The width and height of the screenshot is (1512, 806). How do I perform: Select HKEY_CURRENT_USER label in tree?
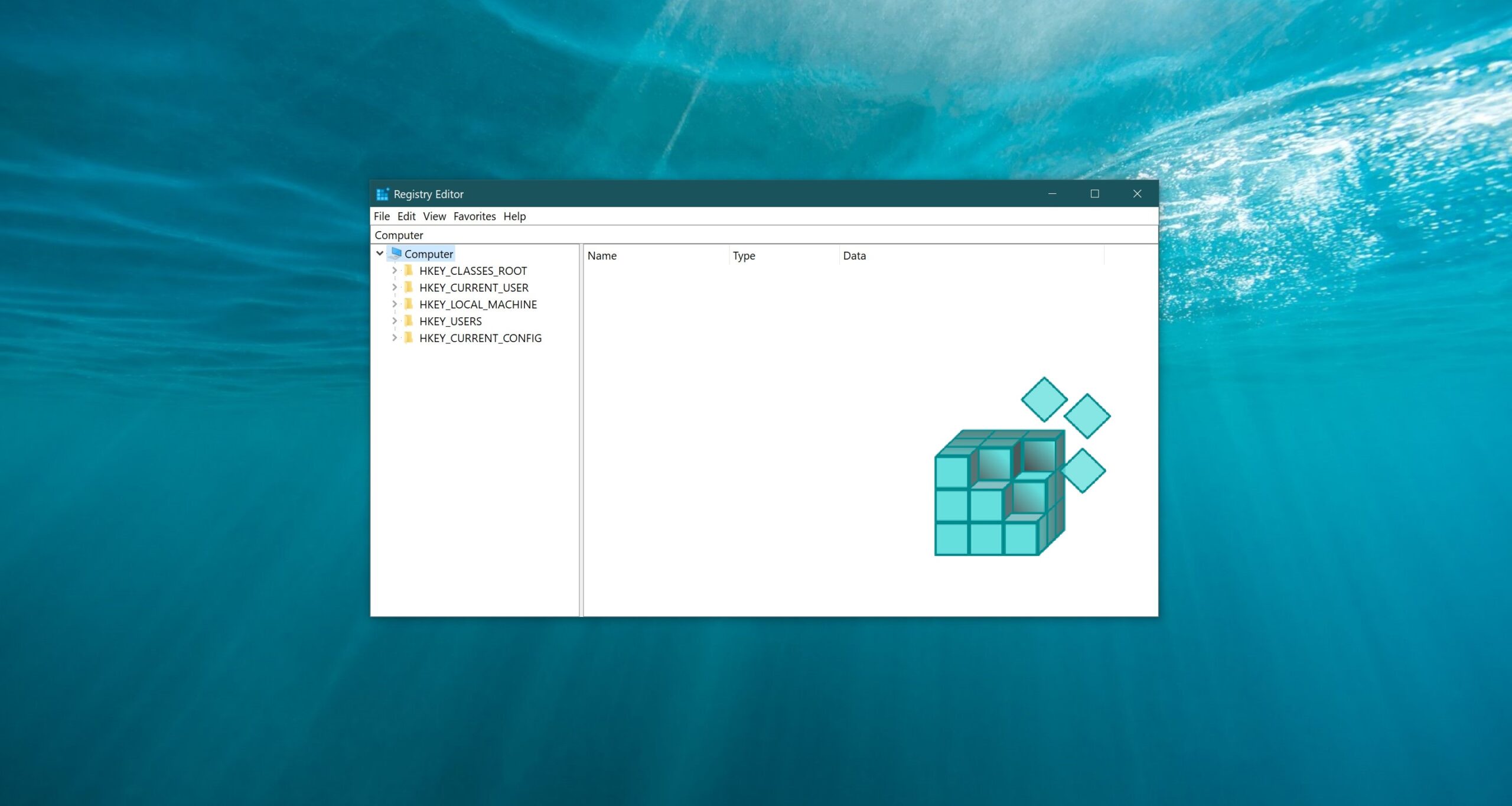(x=474, y=288)
